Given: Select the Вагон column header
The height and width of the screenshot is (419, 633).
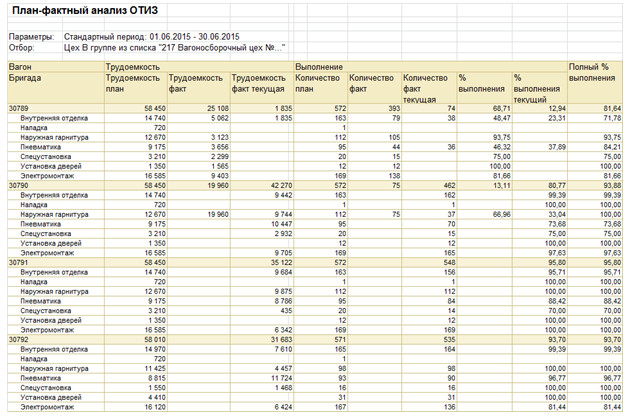Looking at the screenshot, I should pos(20,66).
